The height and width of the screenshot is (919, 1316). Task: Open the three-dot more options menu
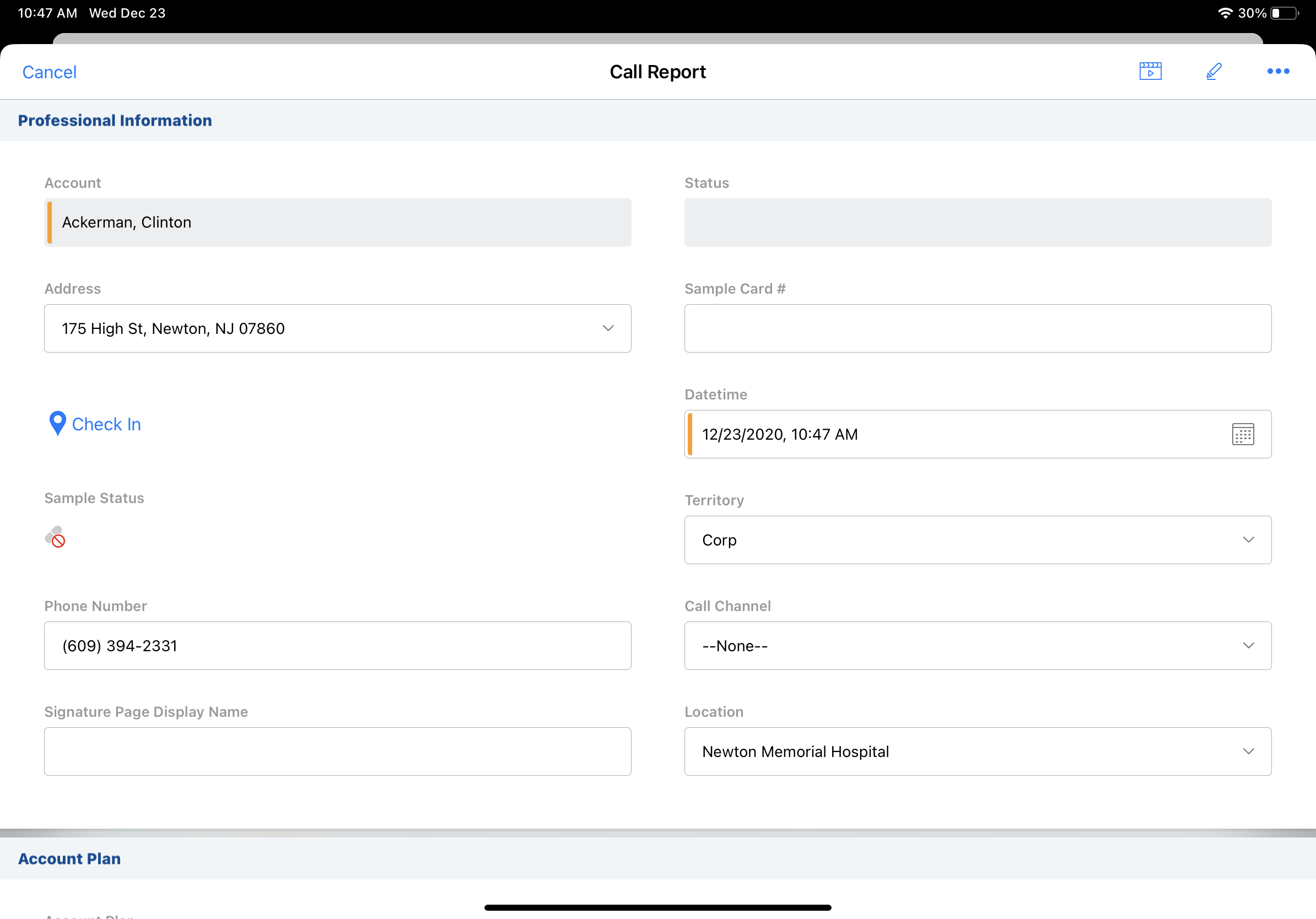pyautogui.click(x=1277, y=72)
